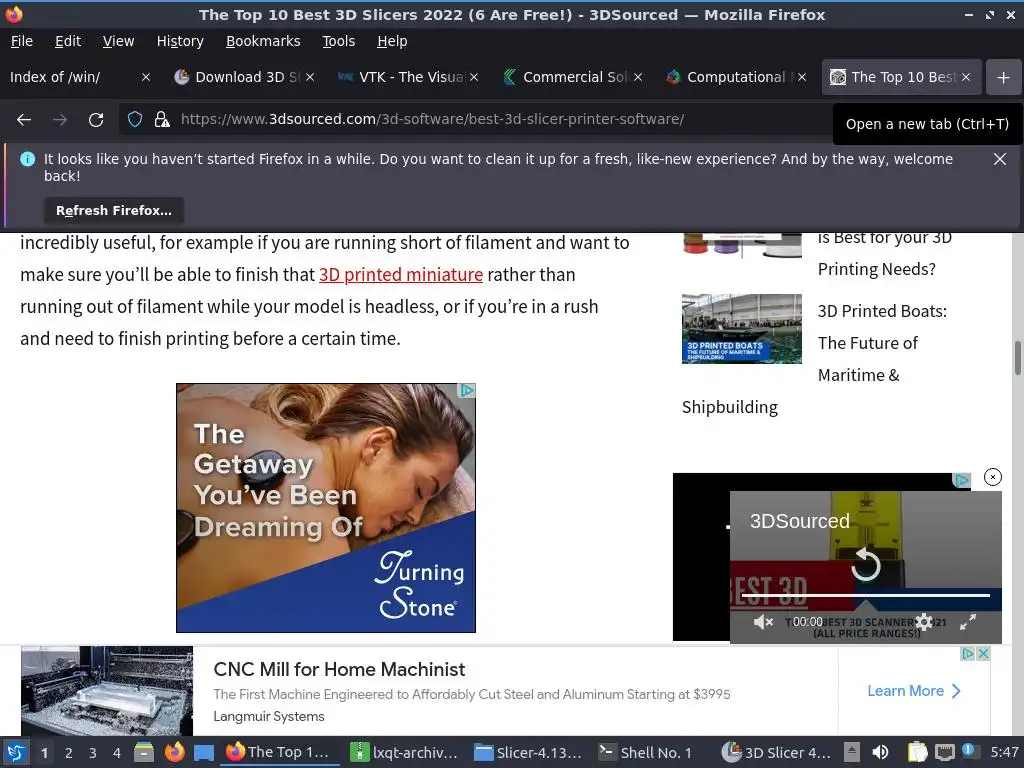Expand video to fullscreen

pyautogui.click(x=968, y=622)
